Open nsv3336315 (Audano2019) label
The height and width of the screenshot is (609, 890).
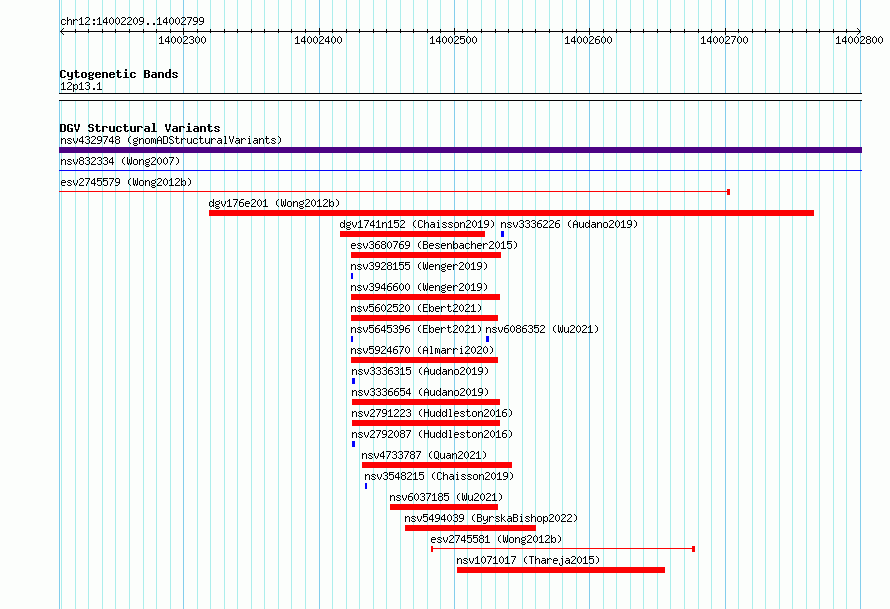pyautogui.click(x=421, y=371)
